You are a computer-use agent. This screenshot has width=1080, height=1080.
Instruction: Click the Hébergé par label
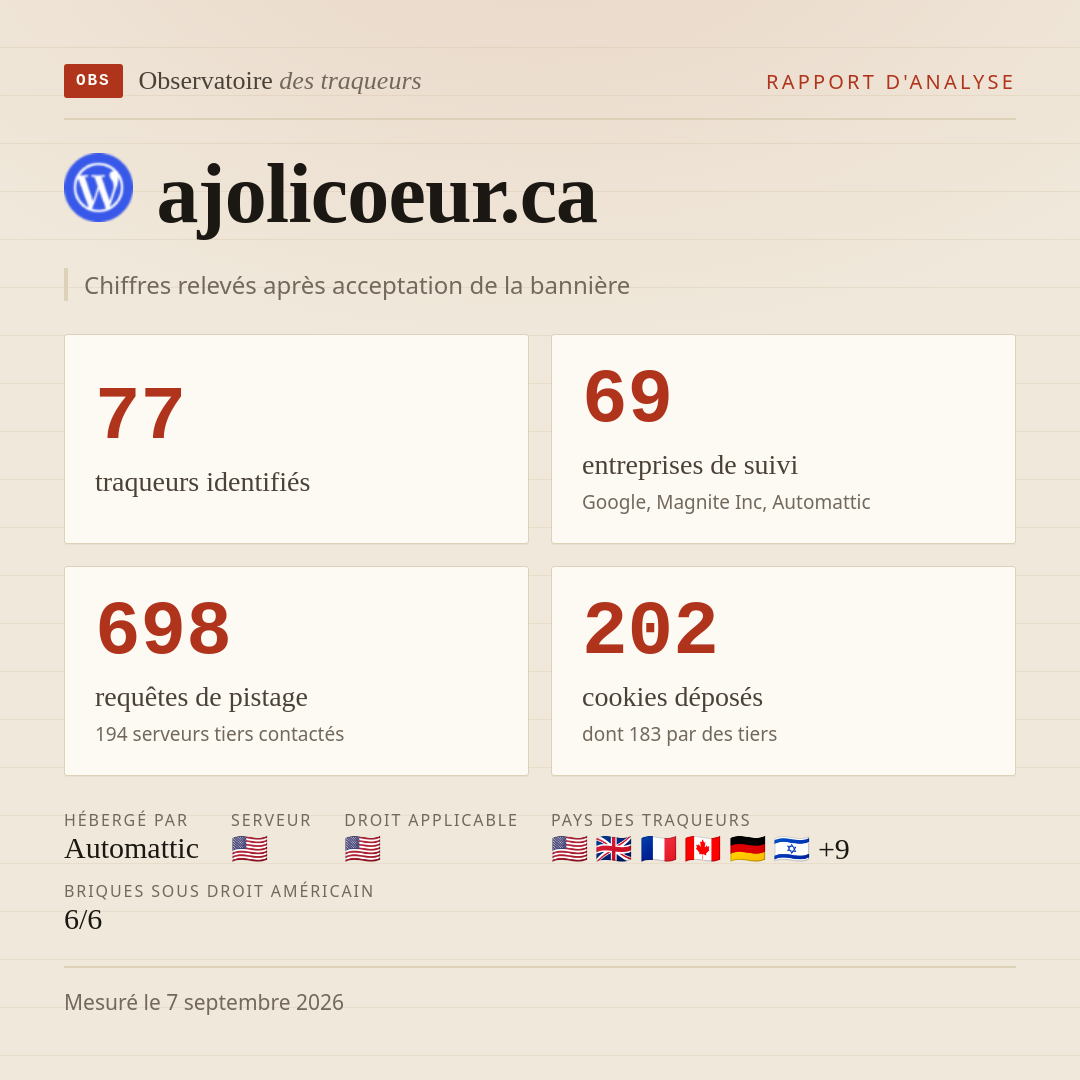[126, 820]
